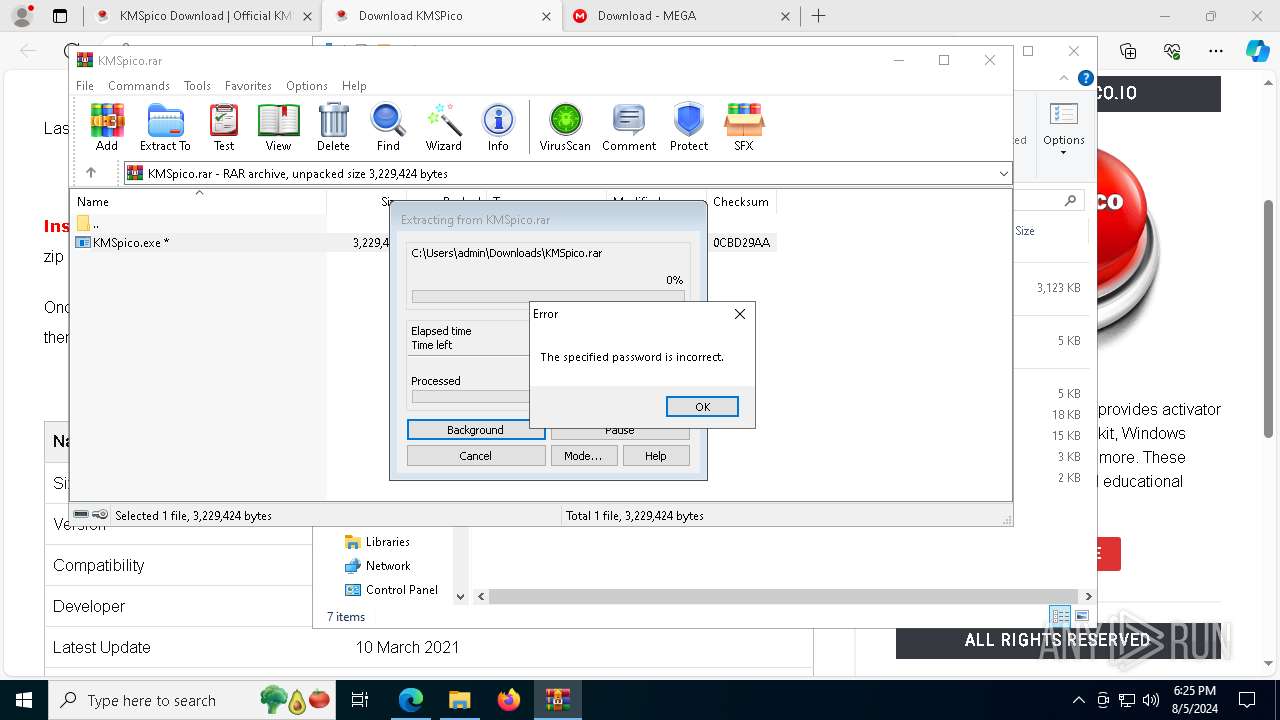Open the Tools menu
This screenshot has height=720, width=1280.
tap(197, 86)
